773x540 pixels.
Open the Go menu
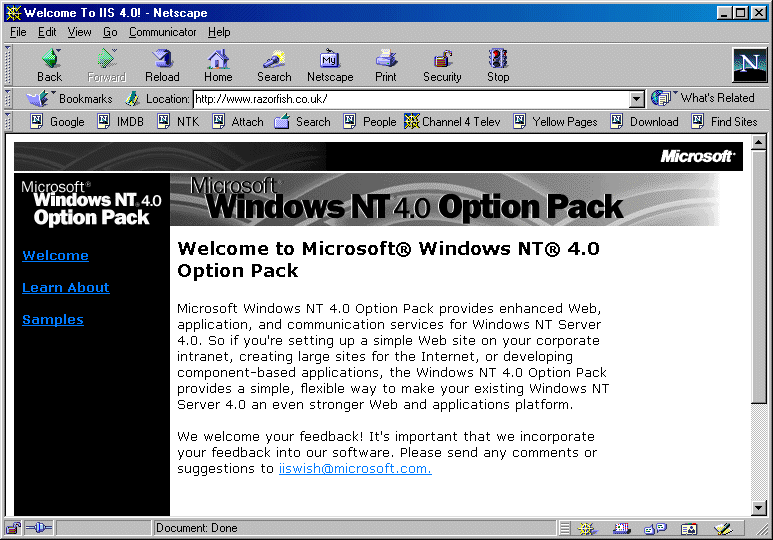pyautogui.click(x=110, y=32)
